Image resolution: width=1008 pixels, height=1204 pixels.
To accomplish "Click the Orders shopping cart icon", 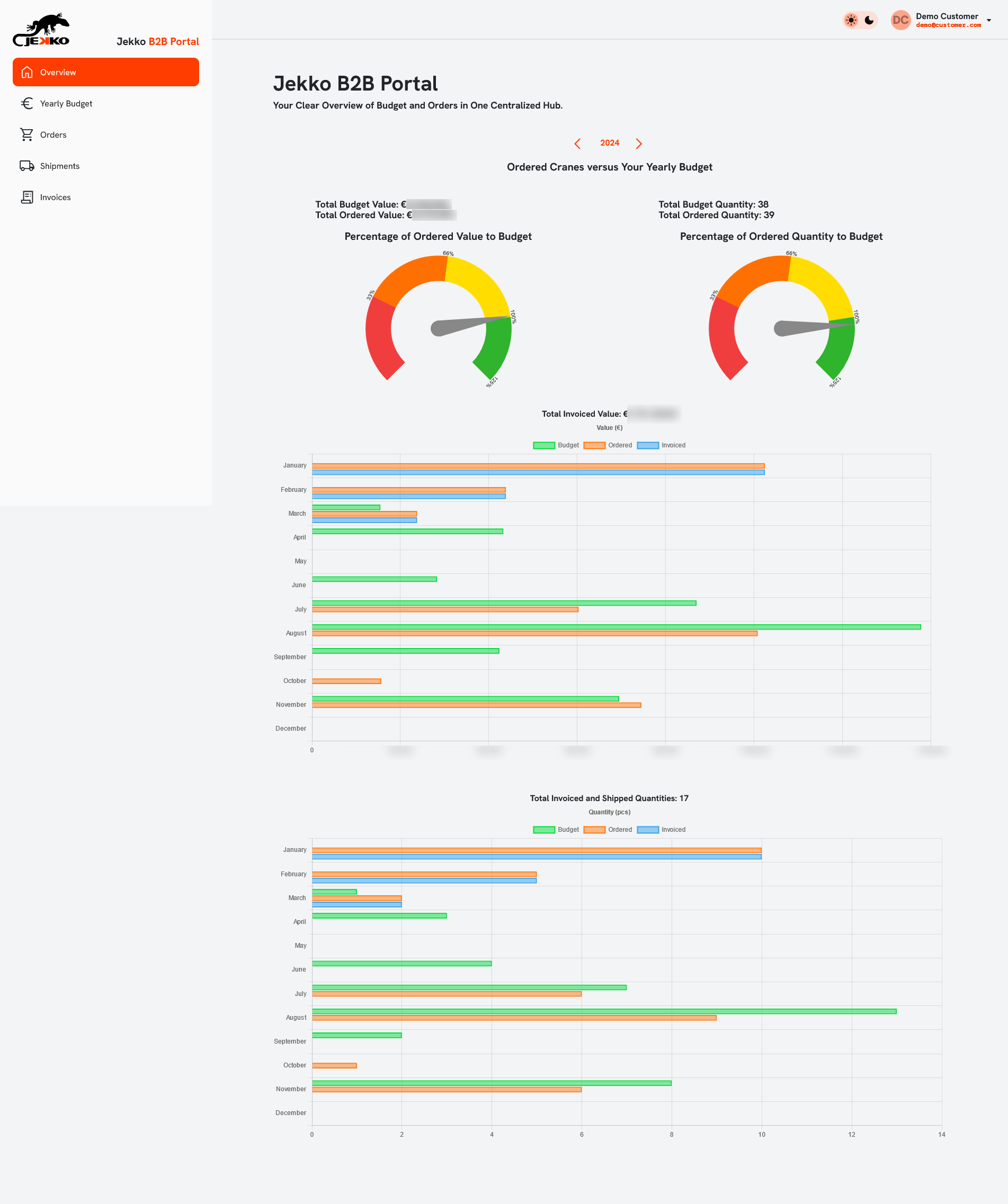I will click(27, 134).
